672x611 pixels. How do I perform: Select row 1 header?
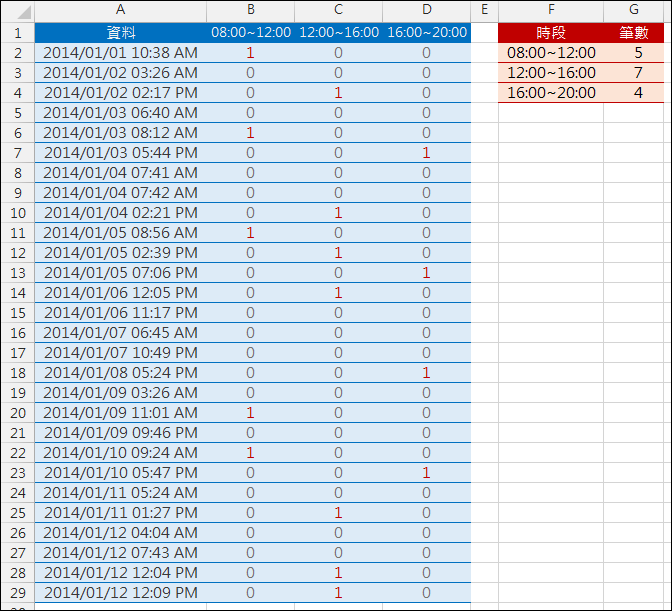[x=18, y=33]
